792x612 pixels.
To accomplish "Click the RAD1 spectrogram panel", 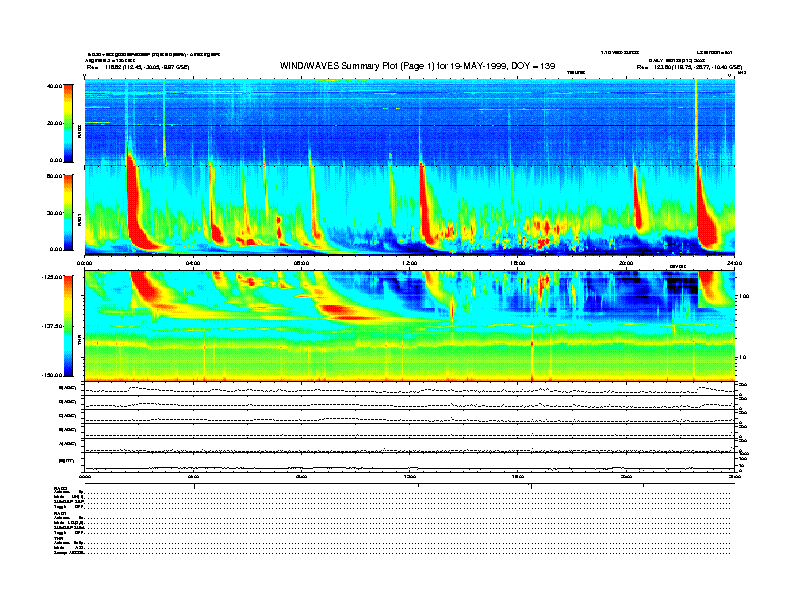I will point(410,211).
